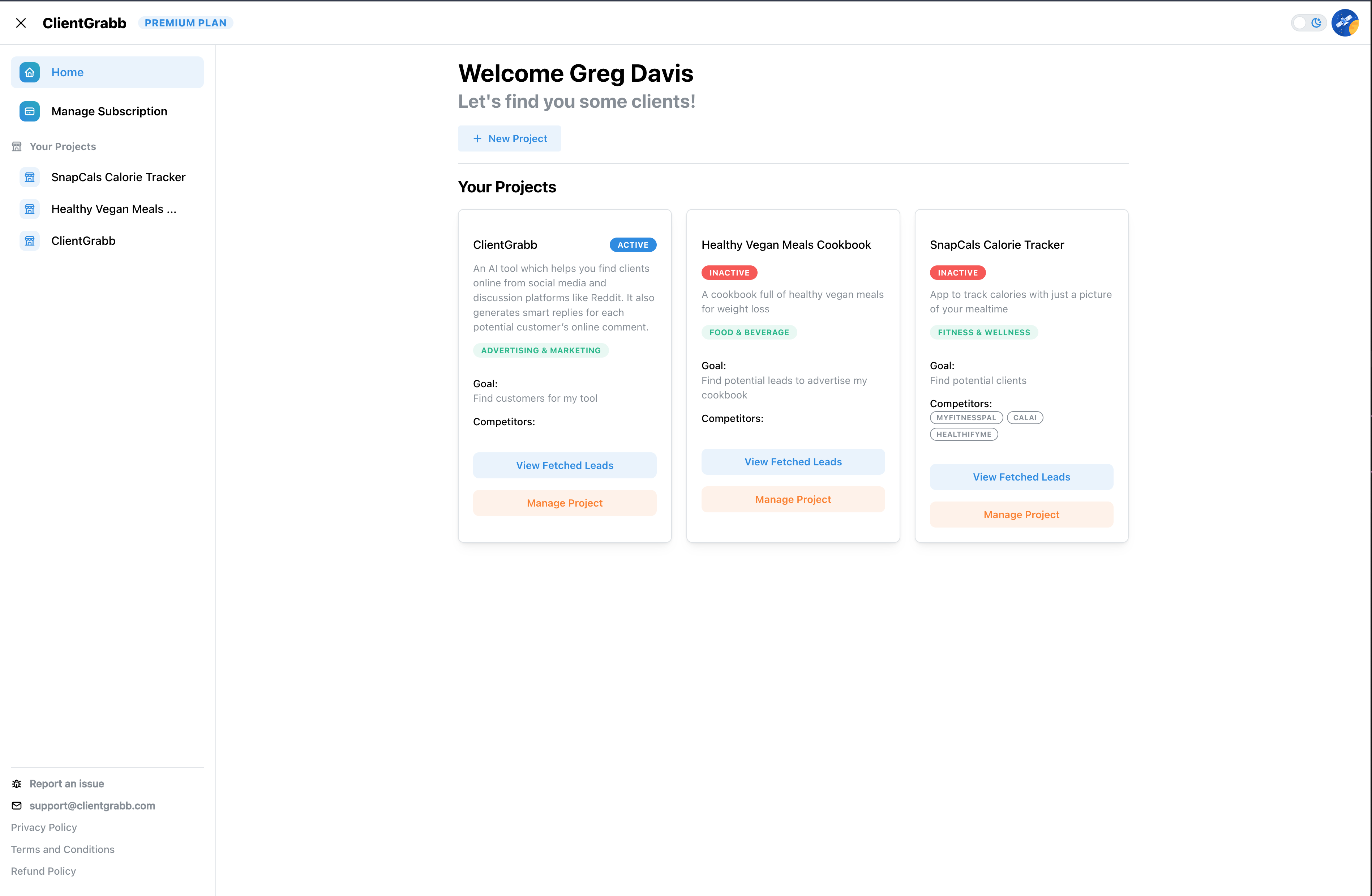Open the user avatar profile menu

coord(1345,23)
